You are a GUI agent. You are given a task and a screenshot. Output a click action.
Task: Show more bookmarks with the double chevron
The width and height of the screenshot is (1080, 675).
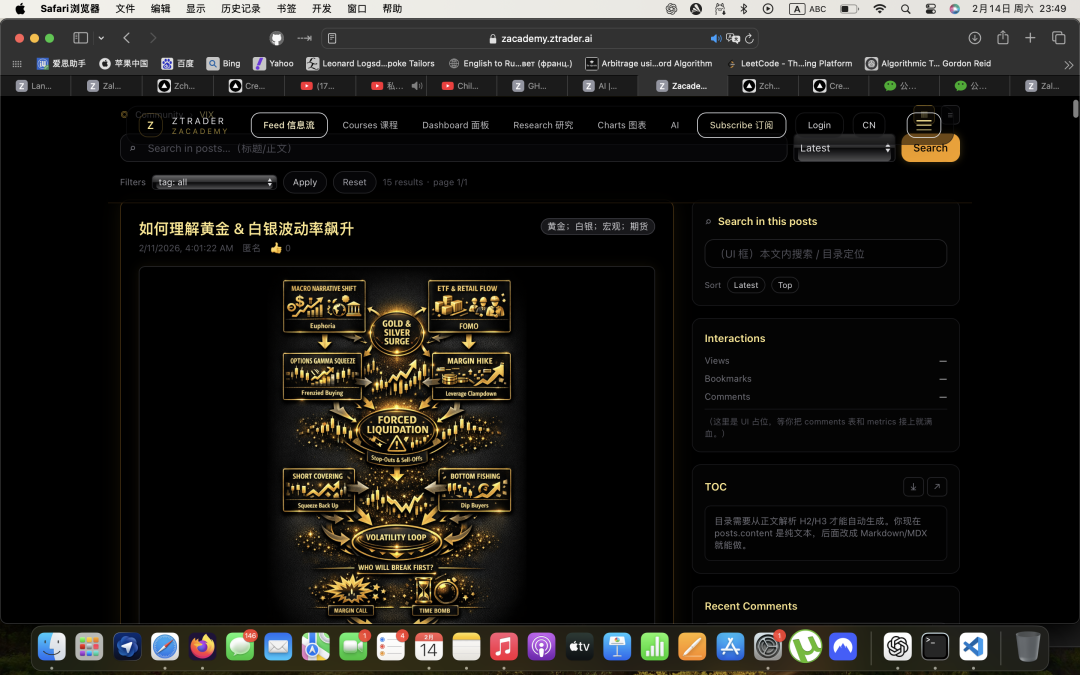(1068, 64)
